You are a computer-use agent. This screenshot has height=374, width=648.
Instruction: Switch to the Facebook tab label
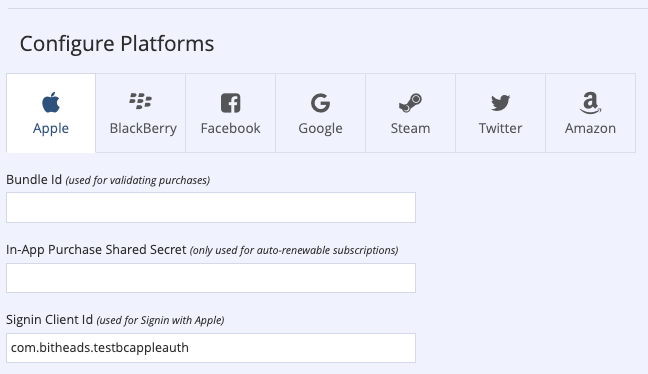coord(231,129)
